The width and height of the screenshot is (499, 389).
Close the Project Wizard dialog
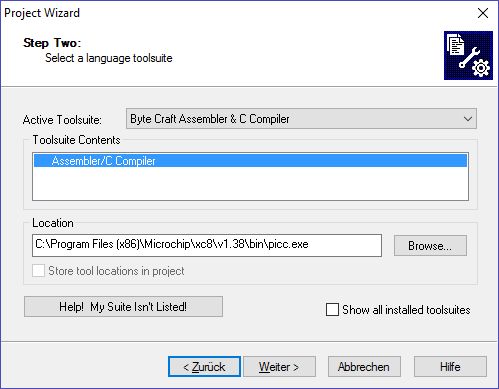coord(483,13)
